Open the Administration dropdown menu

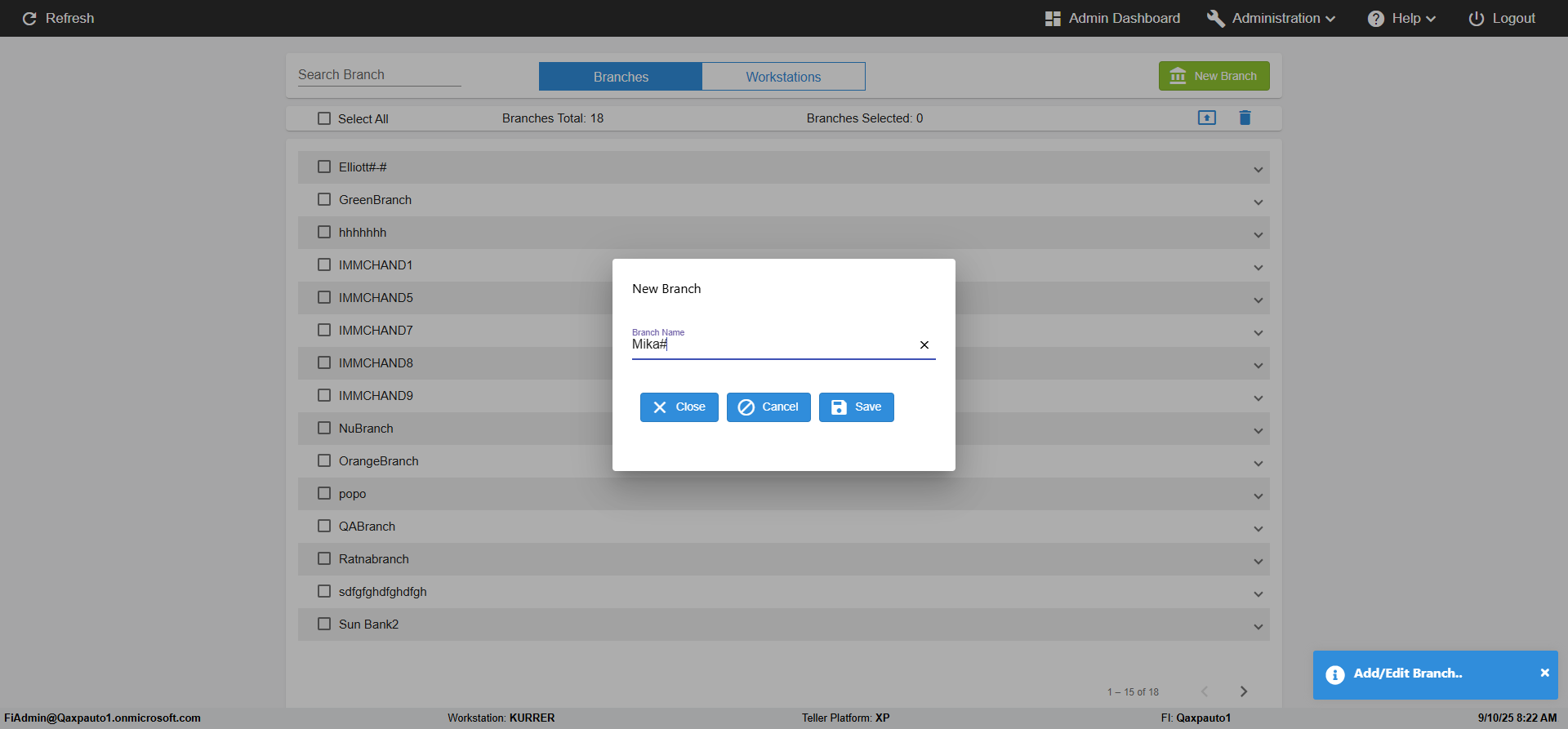tap(1272, 19)
